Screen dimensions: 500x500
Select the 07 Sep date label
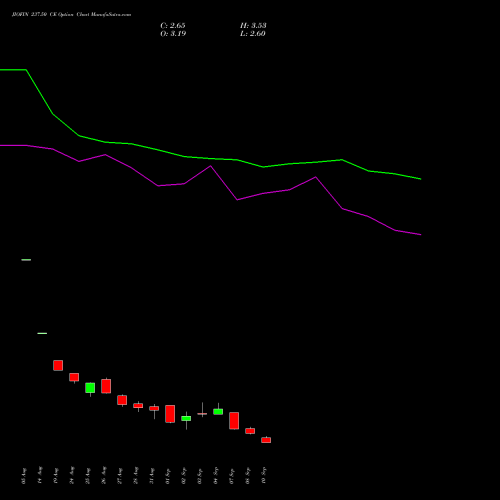(232, 476)
